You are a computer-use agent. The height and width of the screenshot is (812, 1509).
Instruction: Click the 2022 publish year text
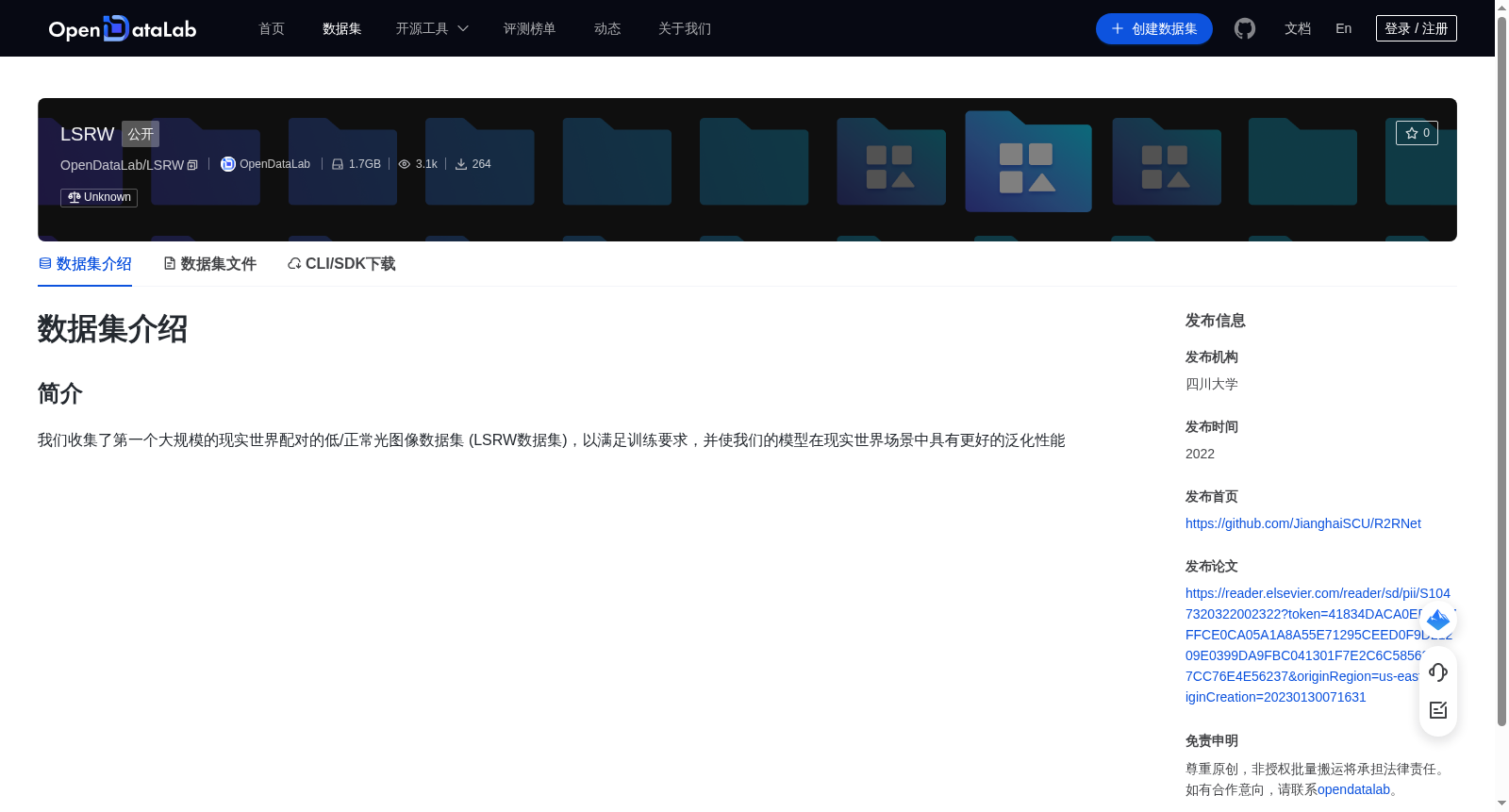pos(1200,454)
